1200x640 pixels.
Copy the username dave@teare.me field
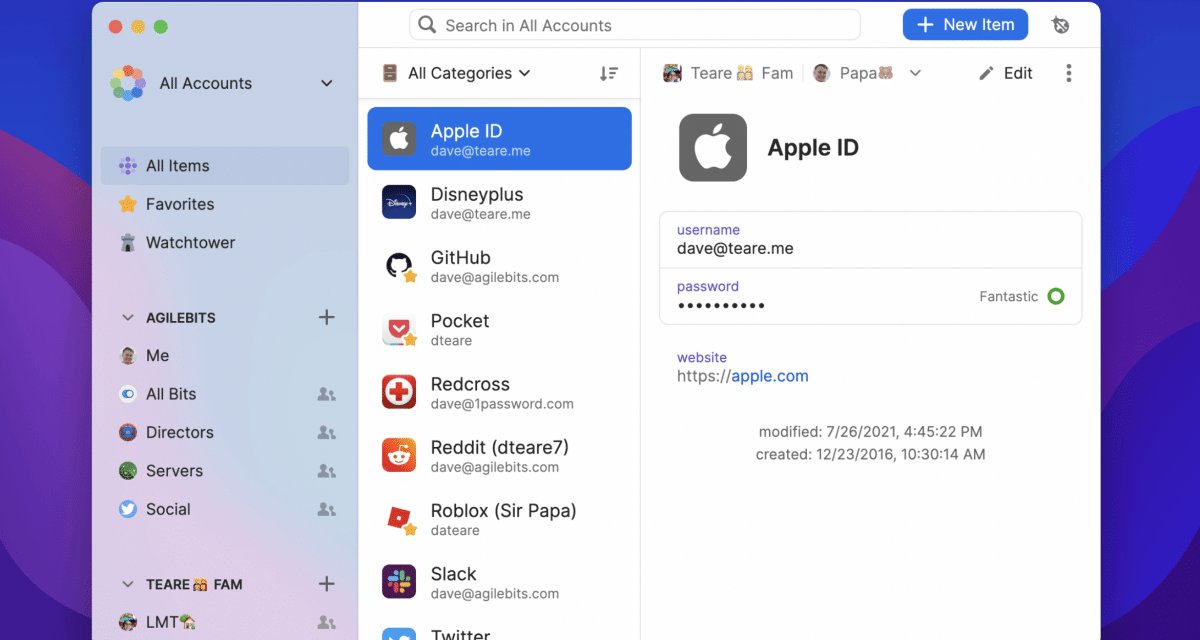pos(870,240)
